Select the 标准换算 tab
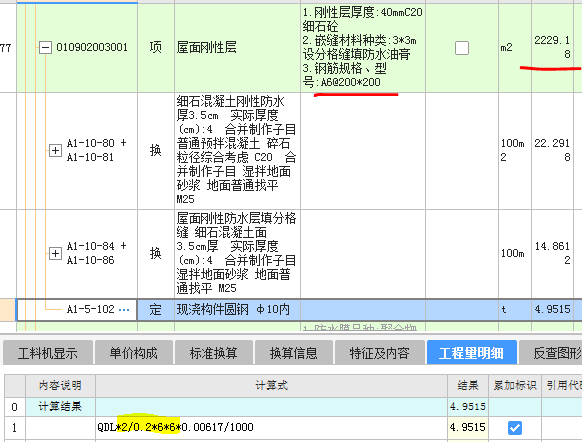The width and height of the screenshot is (582, 442). click(213, 353)
